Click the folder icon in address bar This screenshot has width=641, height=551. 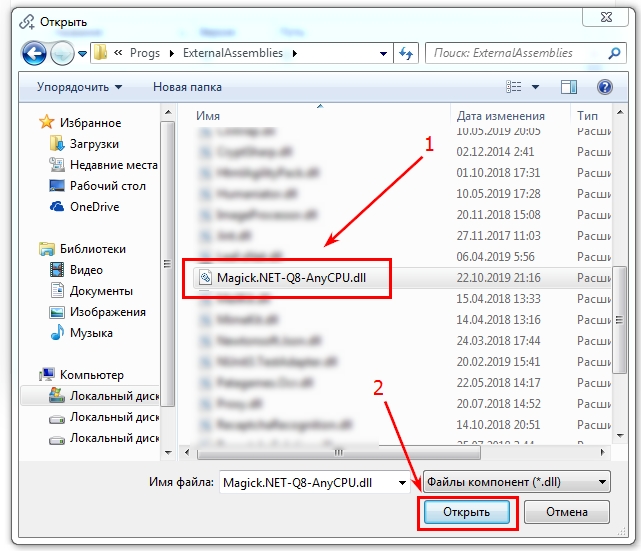(101, 53)
